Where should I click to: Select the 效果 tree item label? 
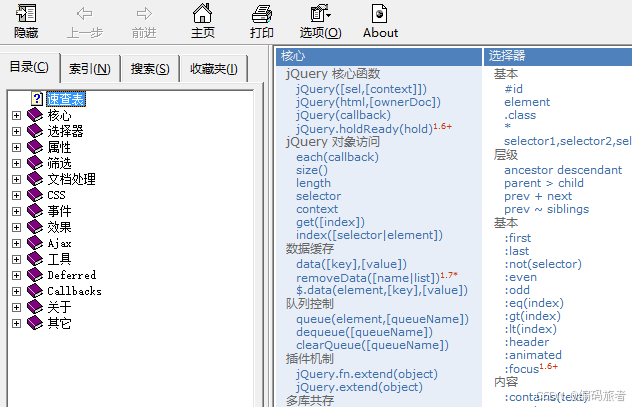[x=59, y=227]
